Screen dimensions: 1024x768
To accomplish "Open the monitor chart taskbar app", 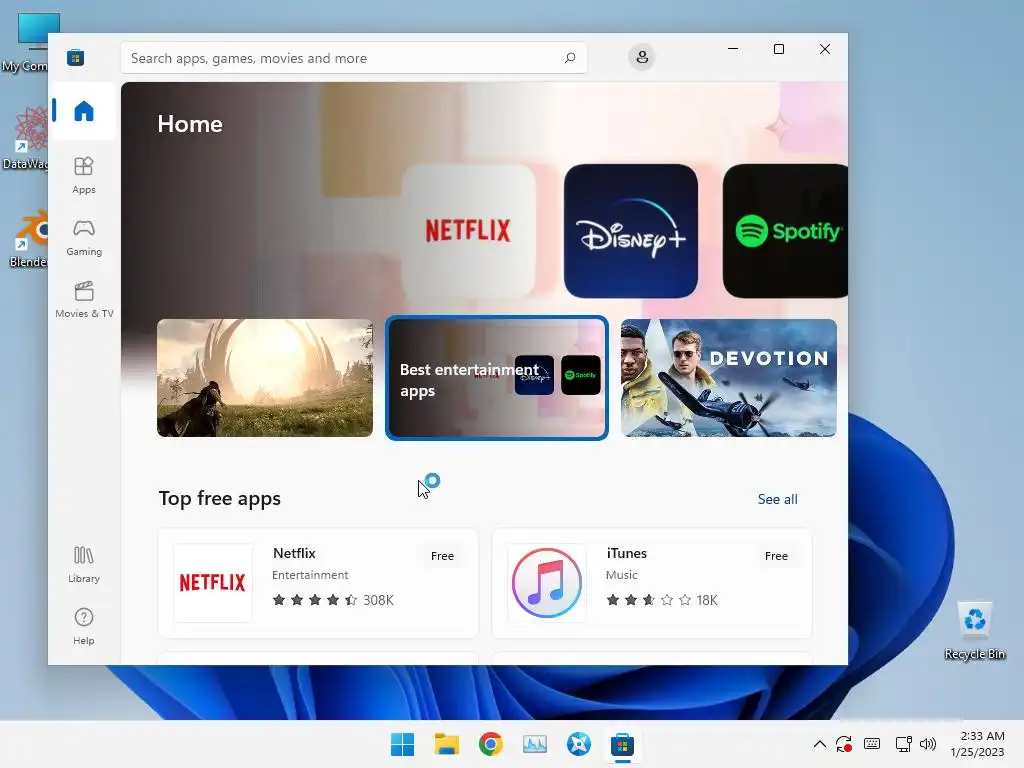I will click(535, 744).
